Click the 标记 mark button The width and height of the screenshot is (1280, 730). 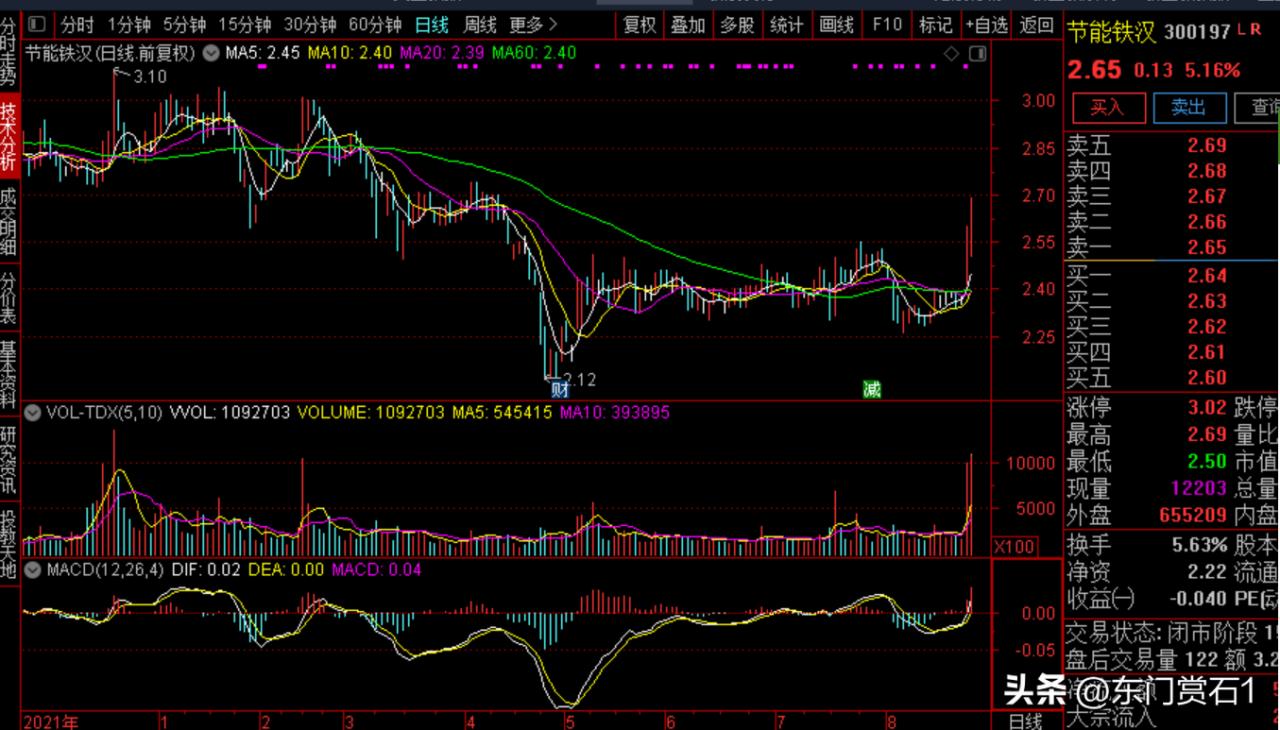[x=936, y=25]
